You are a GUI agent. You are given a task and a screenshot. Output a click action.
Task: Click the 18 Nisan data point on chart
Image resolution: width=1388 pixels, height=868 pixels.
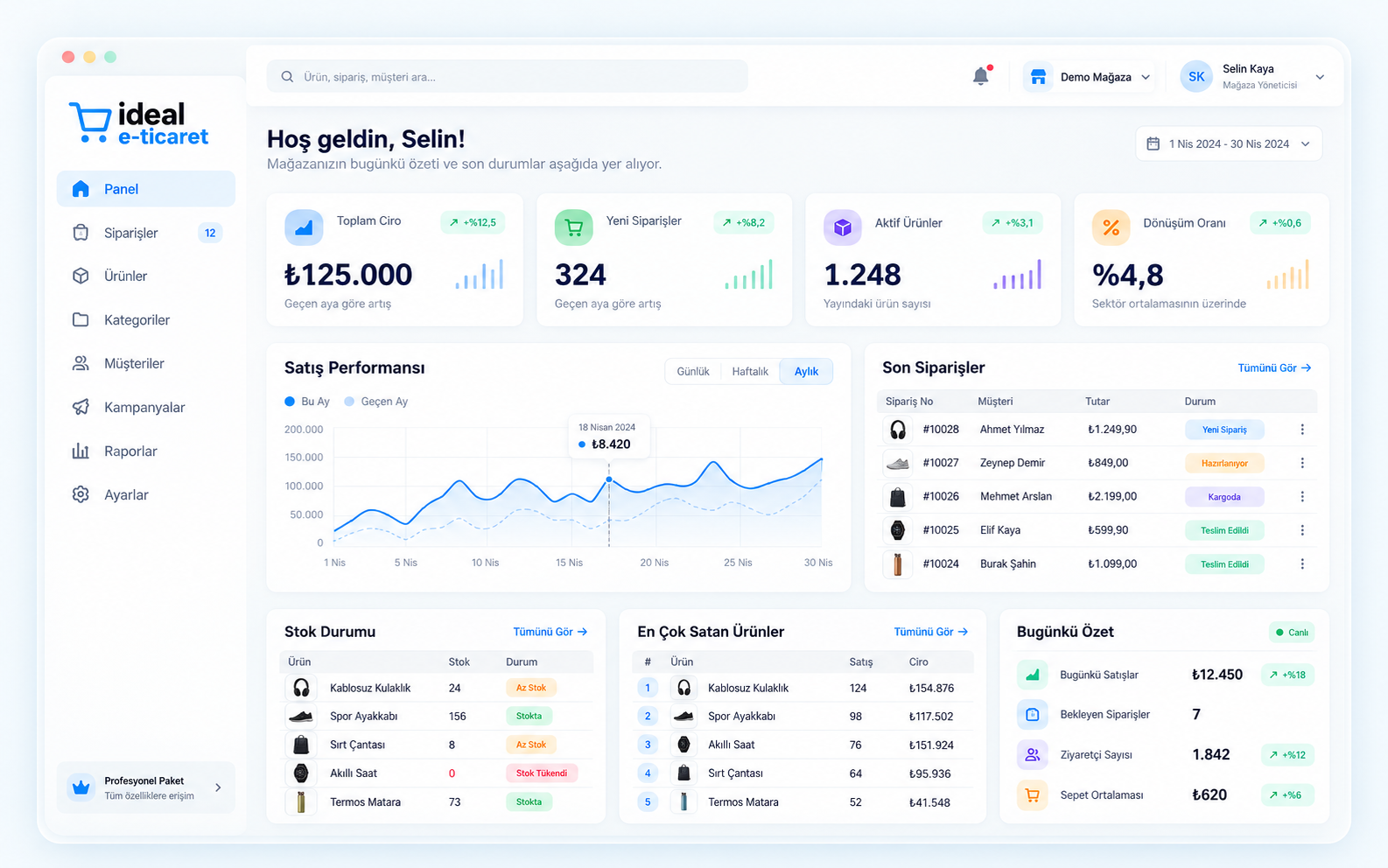click(x=609, y=479)
